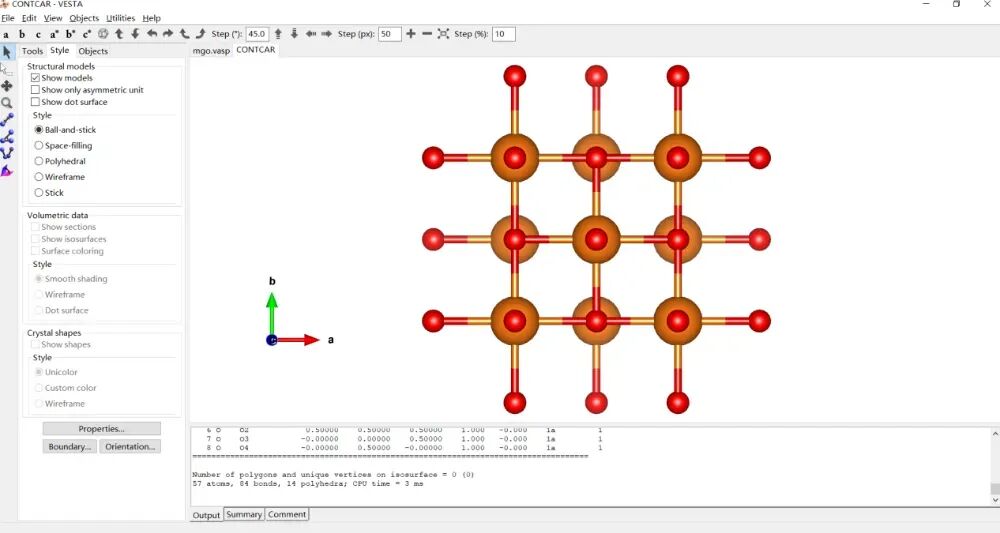Fit structure to window icon

click(443, 34)
